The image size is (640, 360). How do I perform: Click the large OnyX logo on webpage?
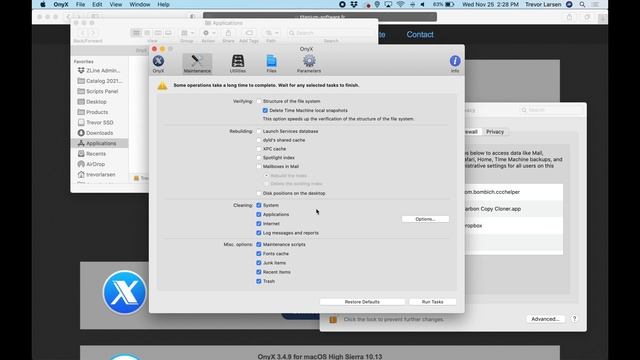124,292
